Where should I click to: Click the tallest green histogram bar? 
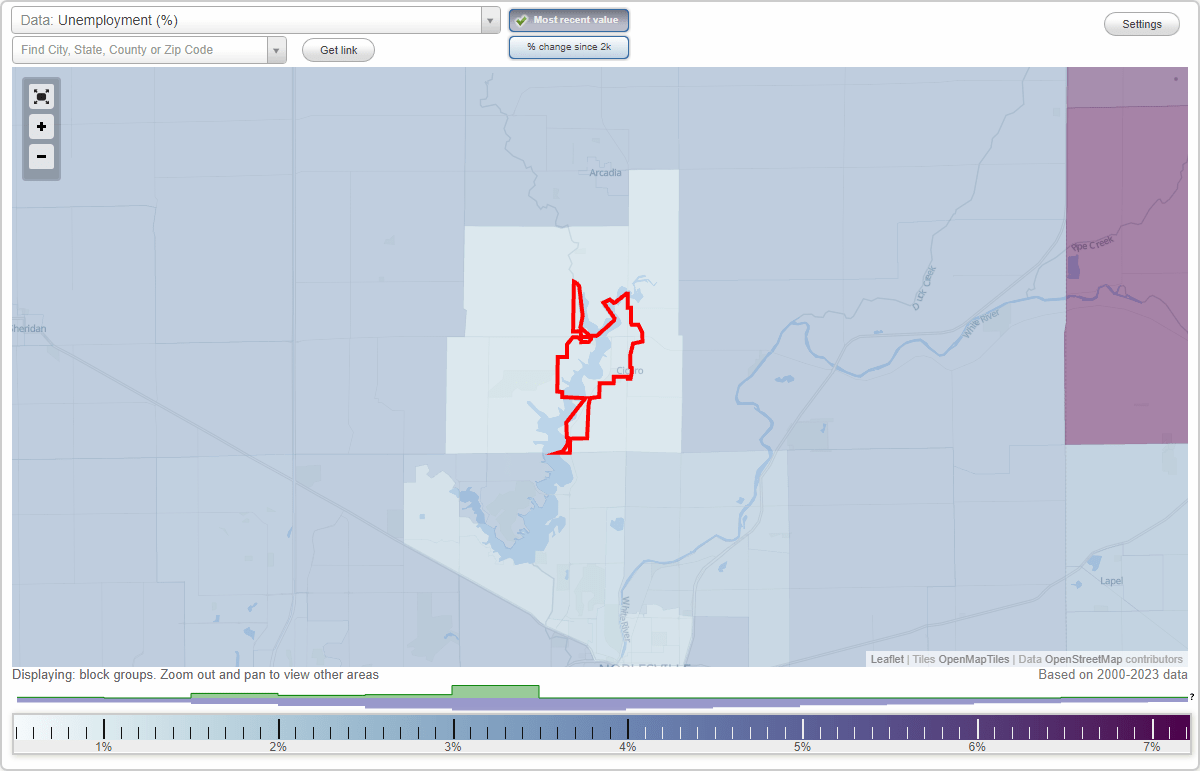(x=495, y=691)
